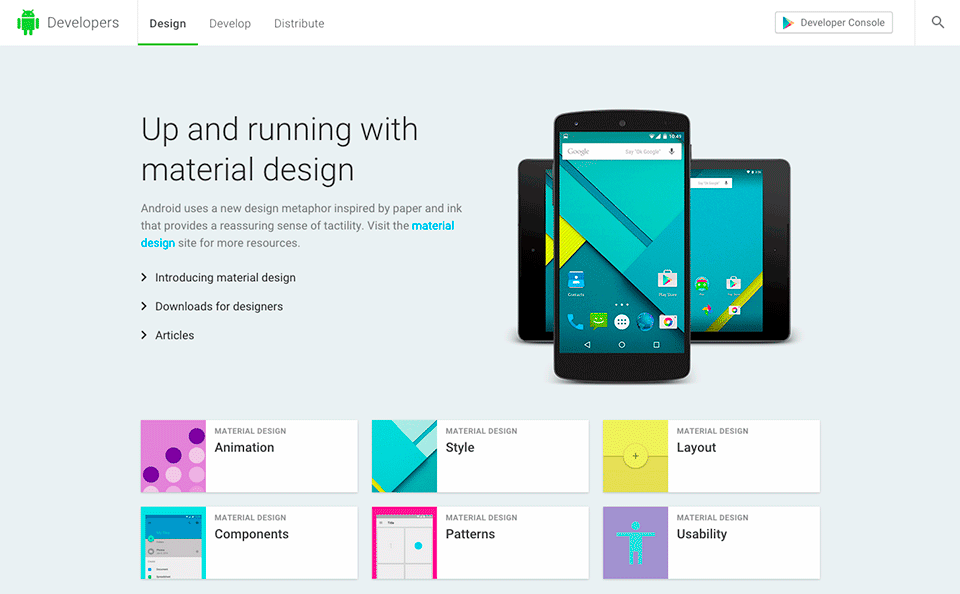Switch to the Develop tab

[229, 23]
